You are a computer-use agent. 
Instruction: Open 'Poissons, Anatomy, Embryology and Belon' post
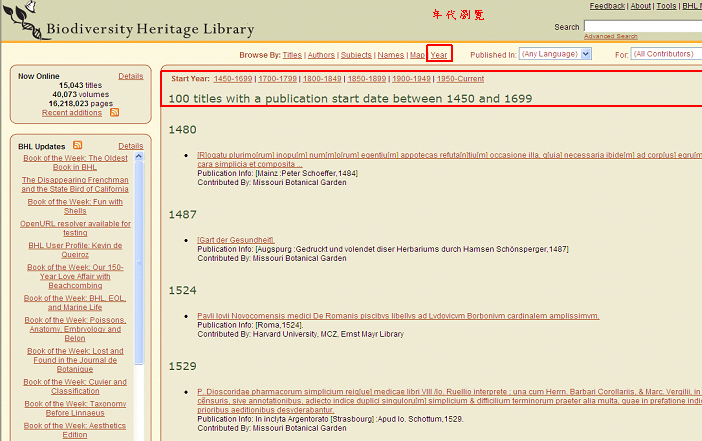(x=75, y=329)
